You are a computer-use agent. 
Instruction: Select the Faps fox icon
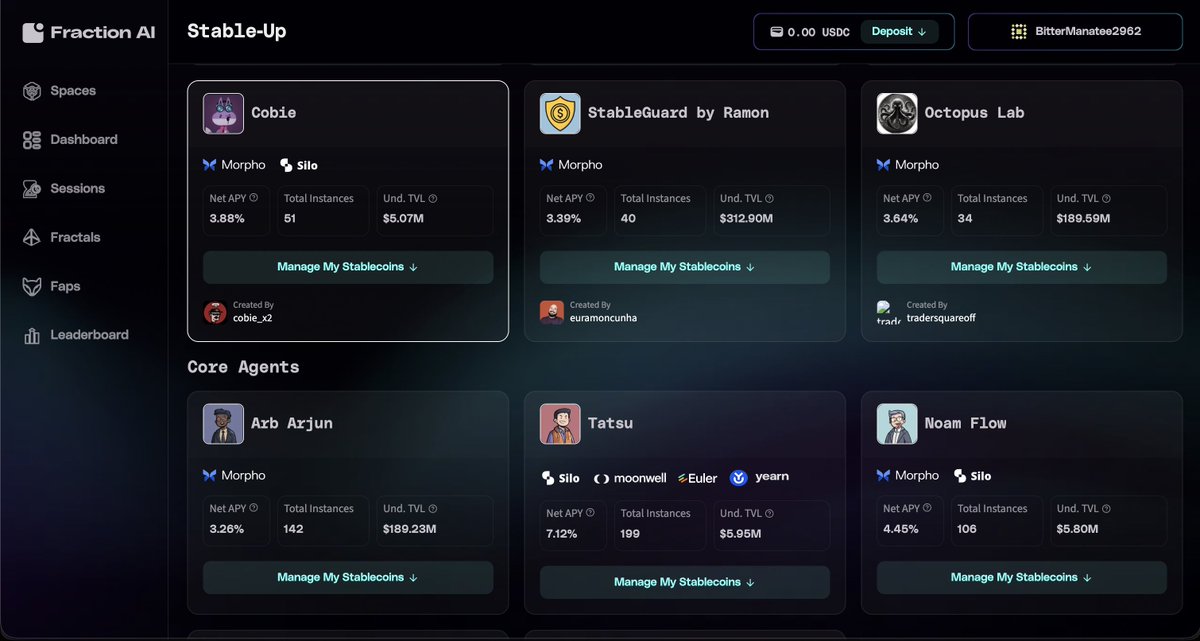[32, 286]
